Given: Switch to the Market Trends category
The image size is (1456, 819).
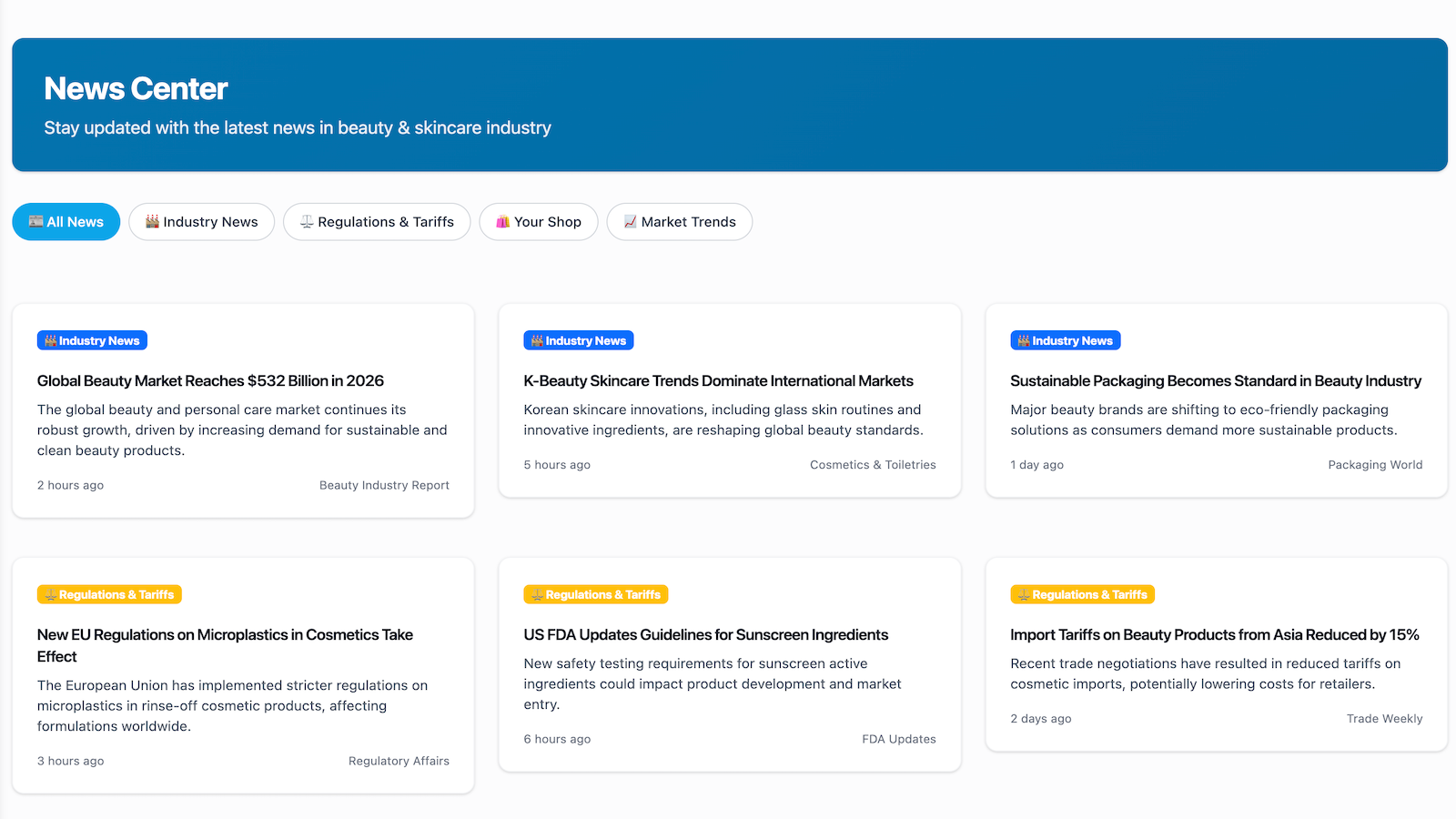Looking at the screenshot, I should [x=679, y=221].
